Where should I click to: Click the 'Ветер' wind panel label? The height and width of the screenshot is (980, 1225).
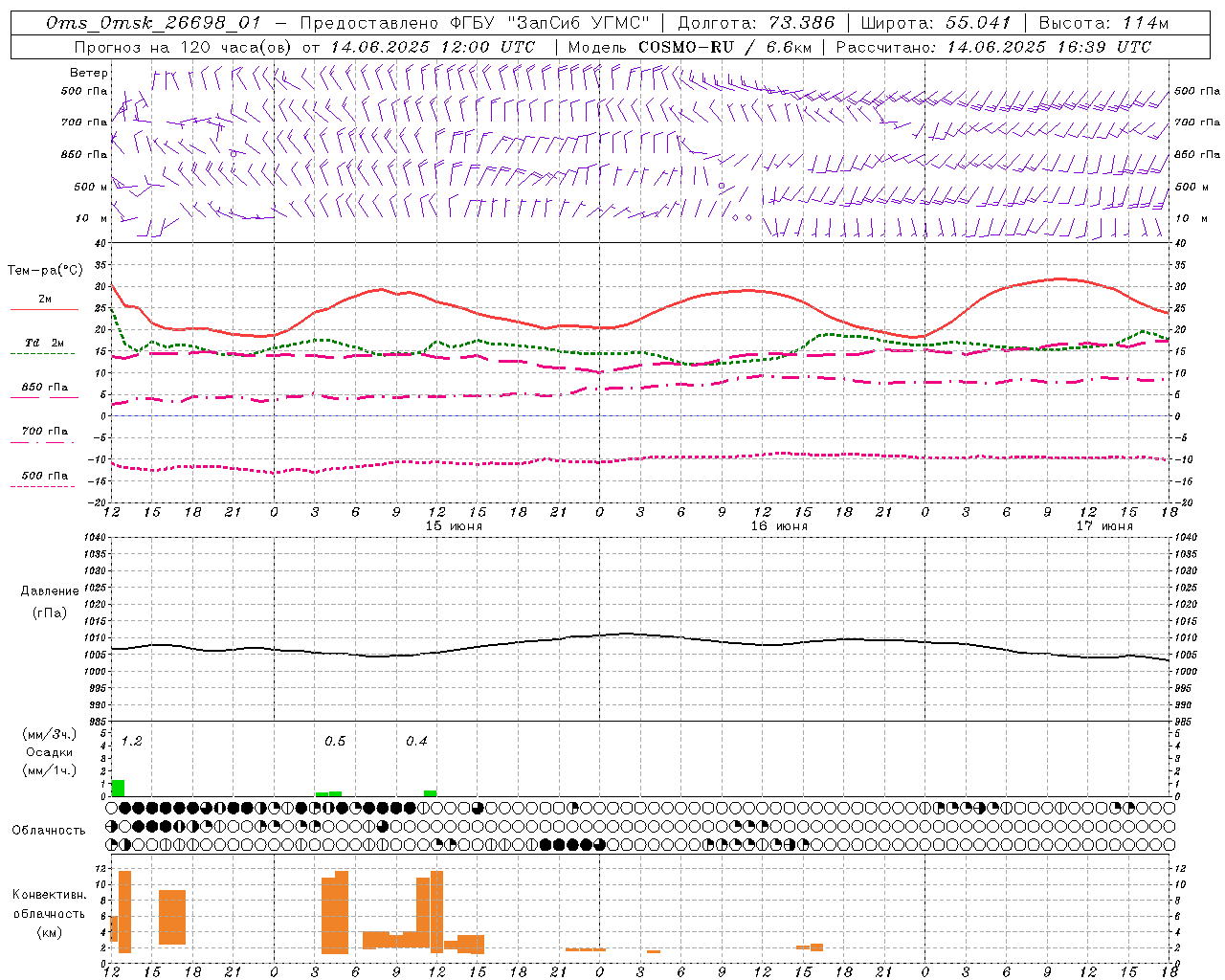88,73
